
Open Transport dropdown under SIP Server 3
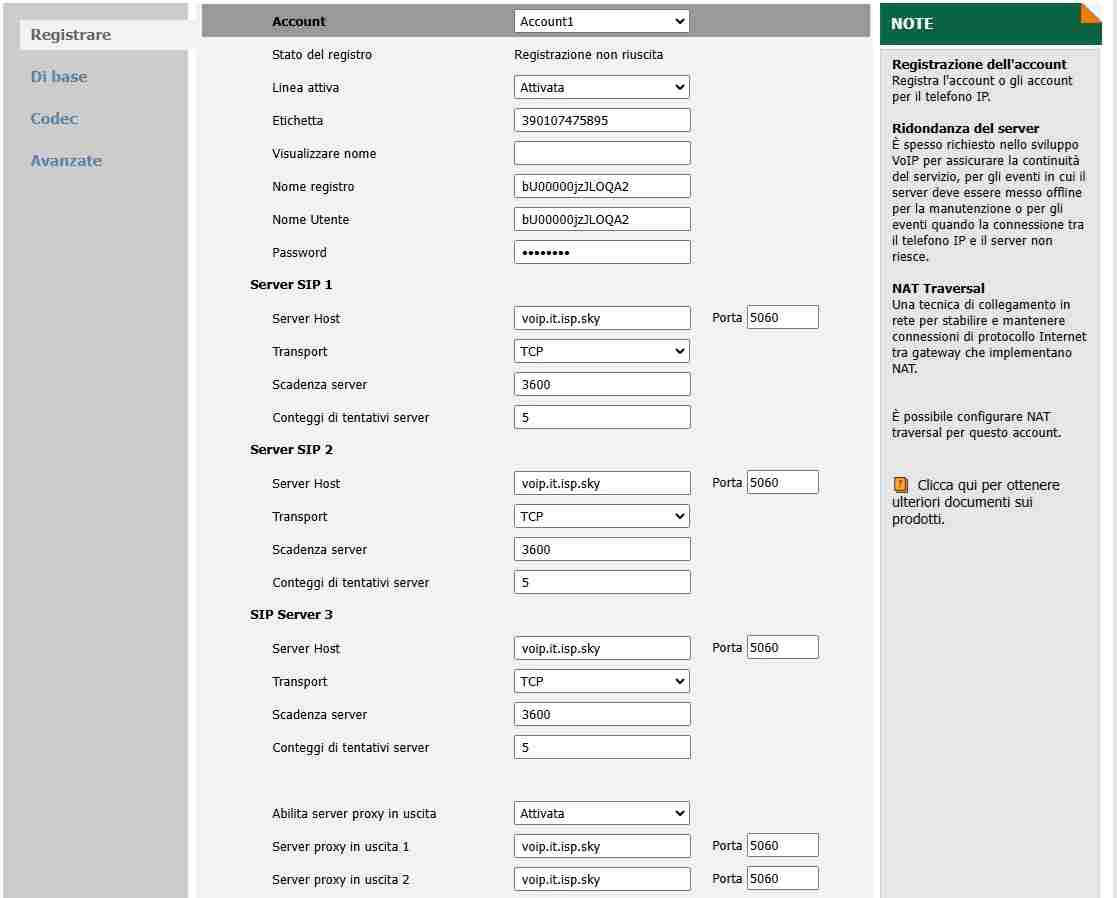(601, 681)
